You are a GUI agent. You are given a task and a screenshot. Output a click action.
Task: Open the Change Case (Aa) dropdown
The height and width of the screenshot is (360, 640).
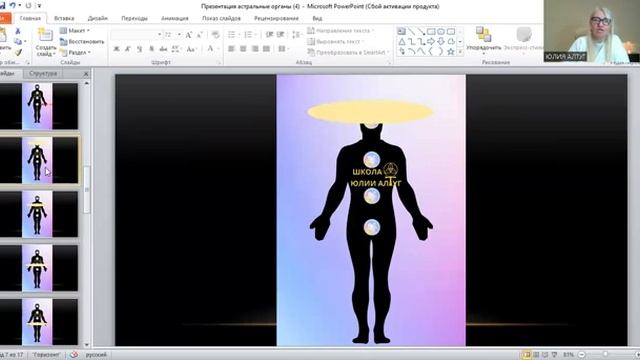tap(191, 49)
